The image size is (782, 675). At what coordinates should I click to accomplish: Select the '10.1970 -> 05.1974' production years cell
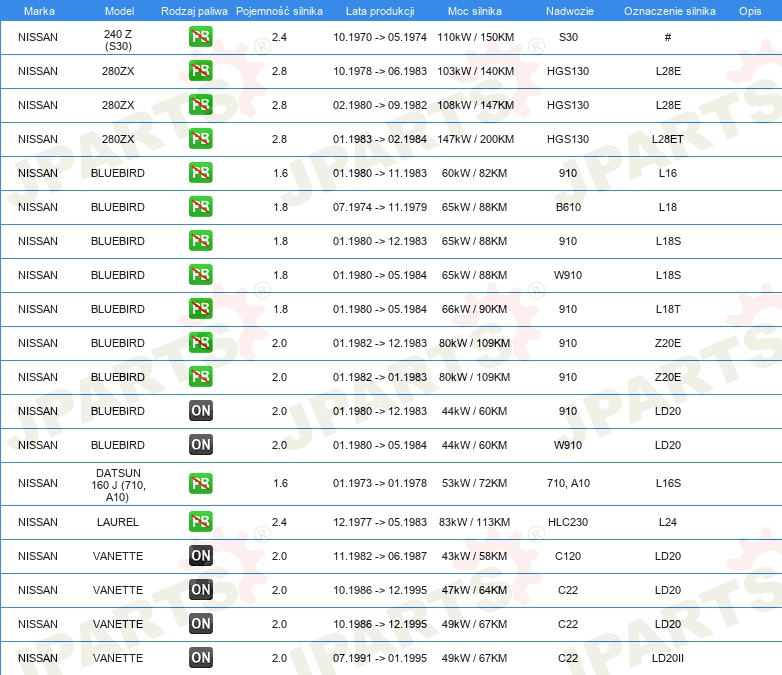click(380, 37)
